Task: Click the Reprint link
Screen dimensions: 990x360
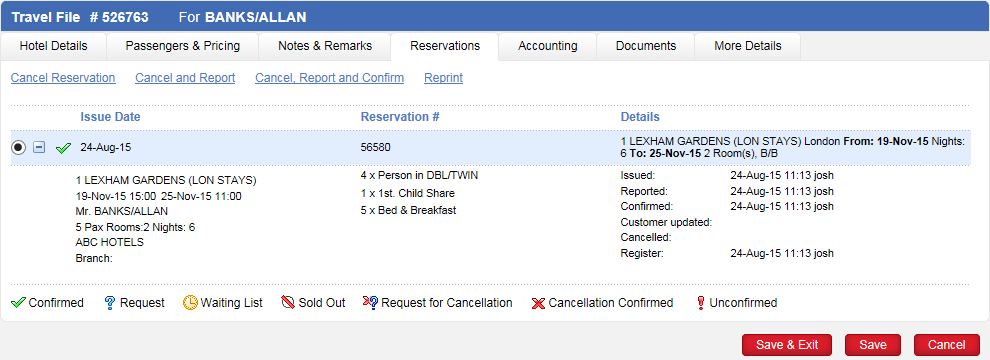Action: coord(443,78)
